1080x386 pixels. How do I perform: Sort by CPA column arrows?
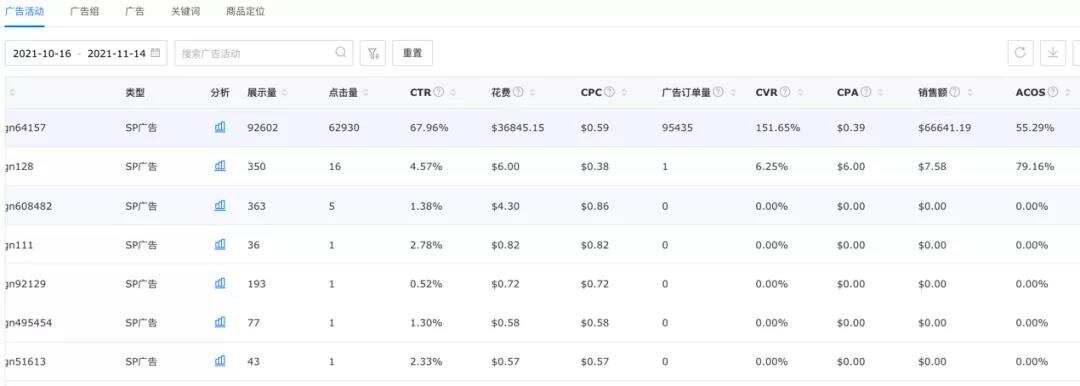point(879,92)
